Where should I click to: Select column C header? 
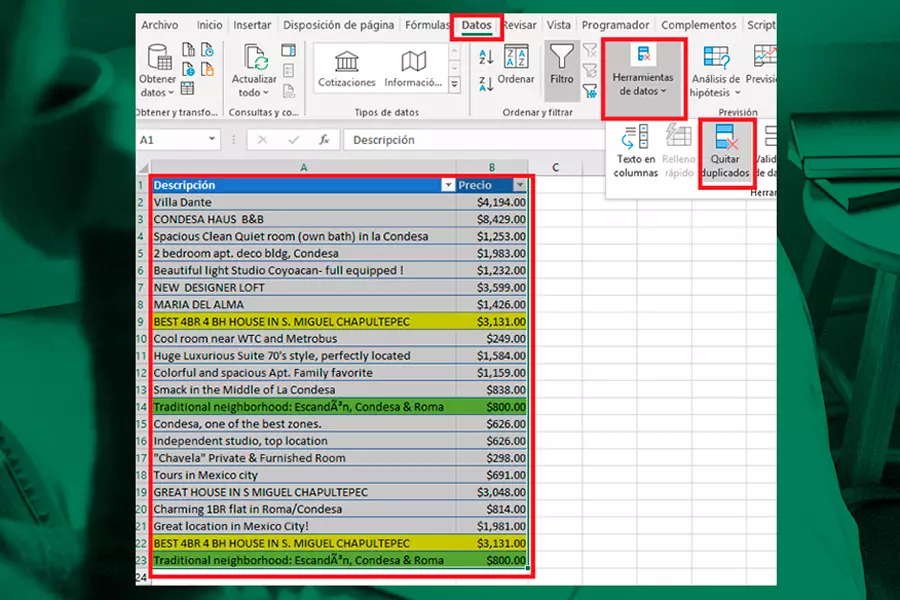[555, 168]
